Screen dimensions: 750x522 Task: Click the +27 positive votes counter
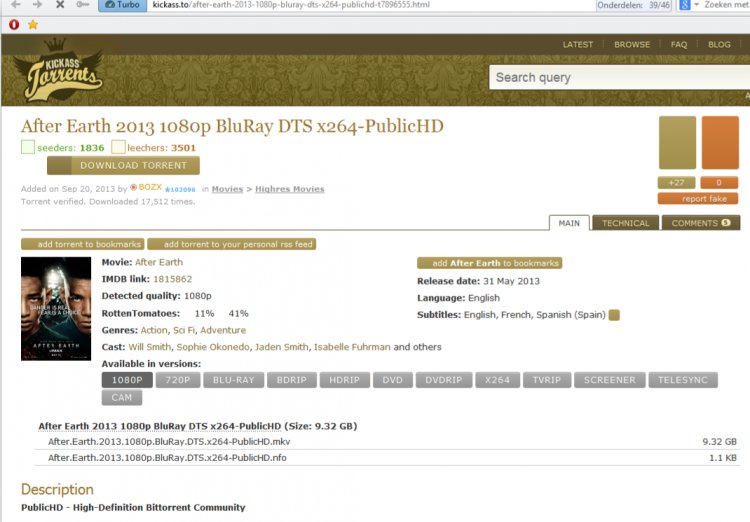[x=676, y=183]
